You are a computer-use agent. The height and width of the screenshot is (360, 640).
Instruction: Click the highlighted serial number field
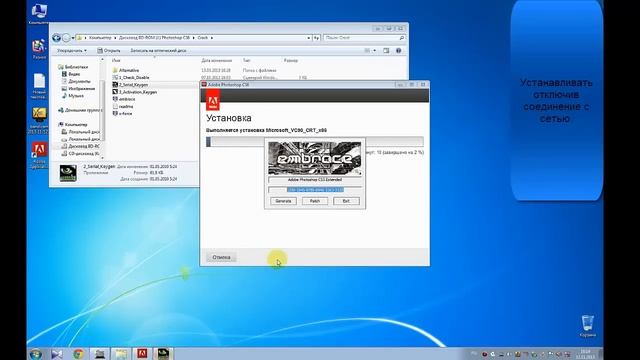(315, 190)
